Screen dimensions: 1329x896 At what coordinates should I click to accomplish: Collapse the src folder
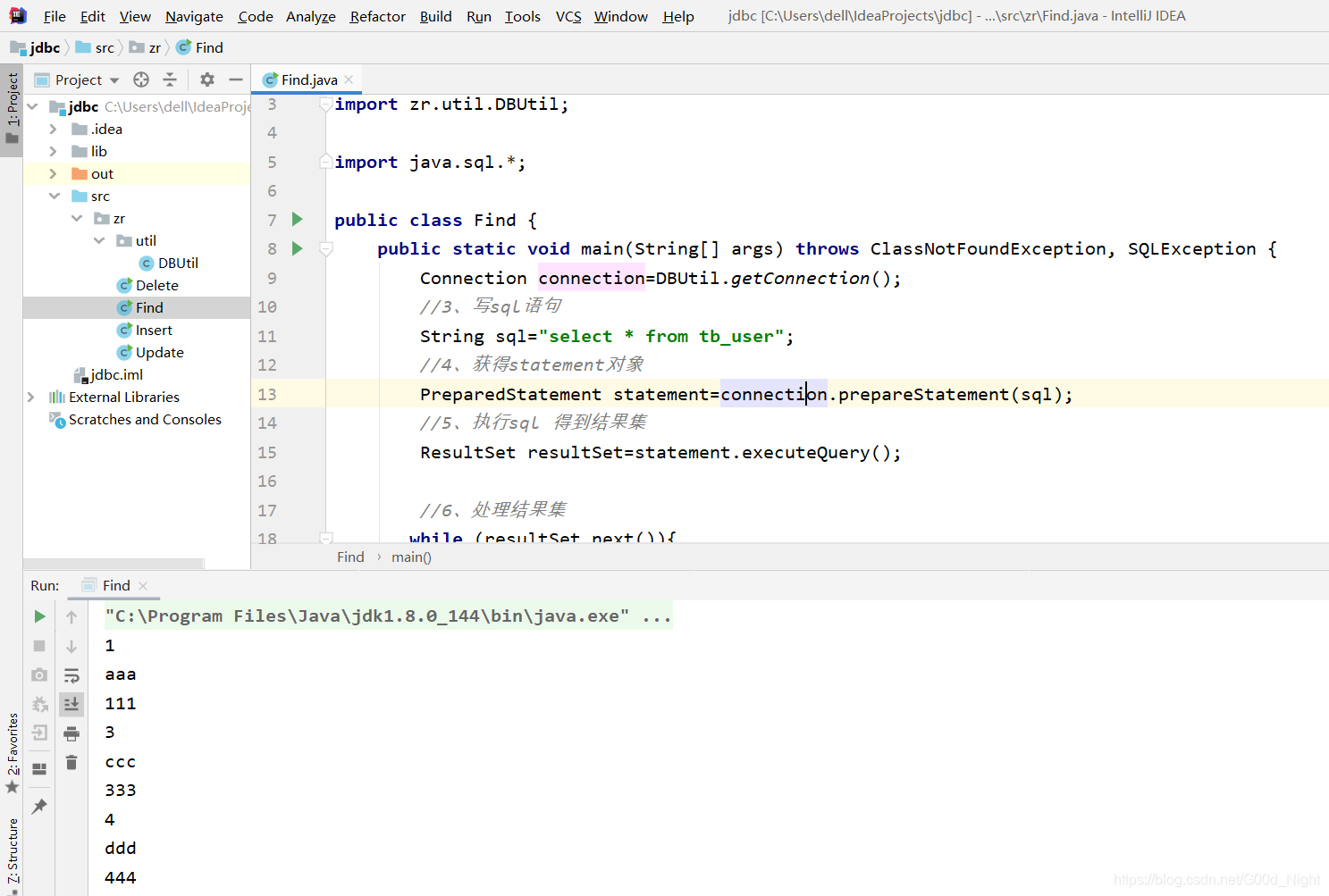click(x=54, y=196)
